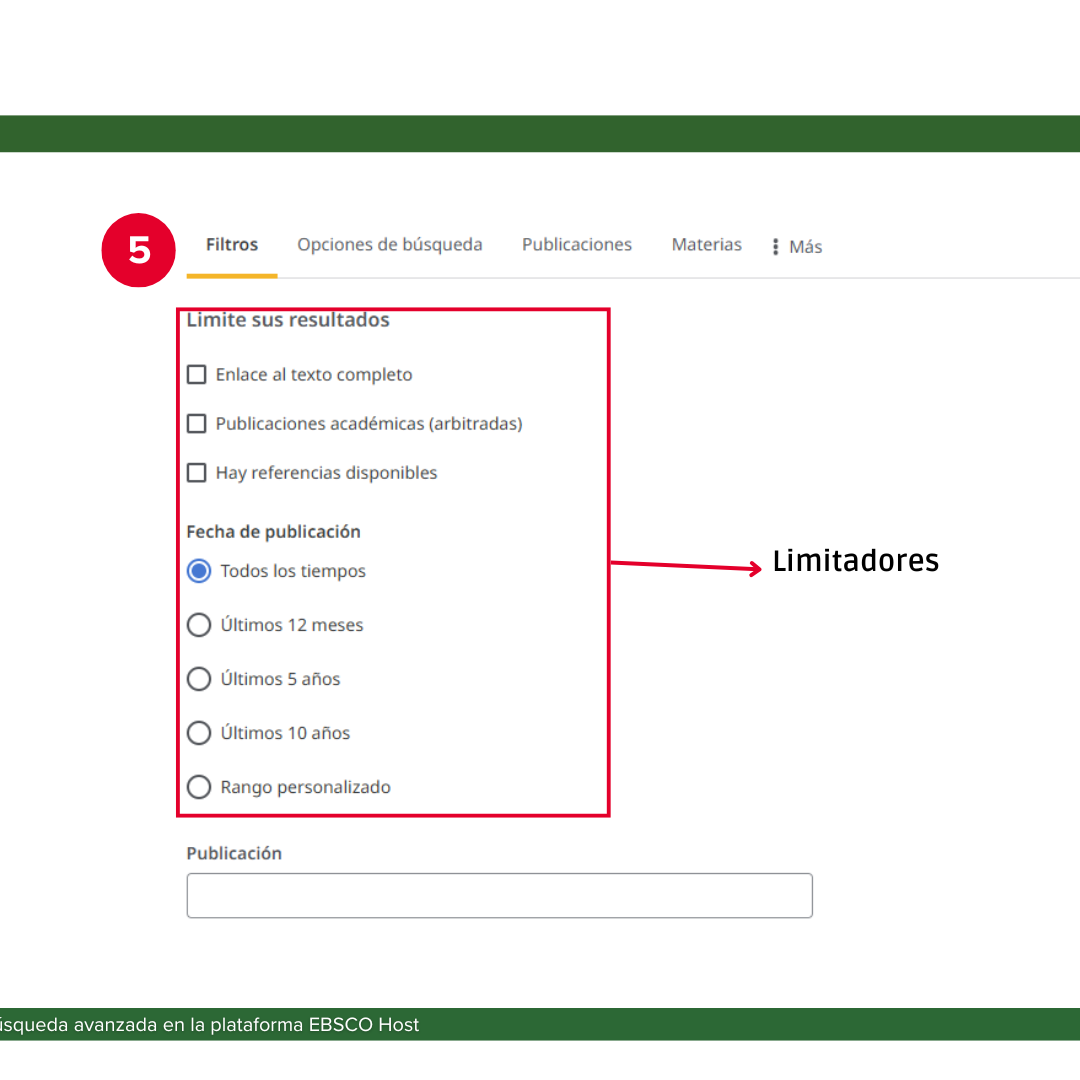Click the Fecha de publicación label
Viewport: 1080px width, 1080px height.
(273, 531)
